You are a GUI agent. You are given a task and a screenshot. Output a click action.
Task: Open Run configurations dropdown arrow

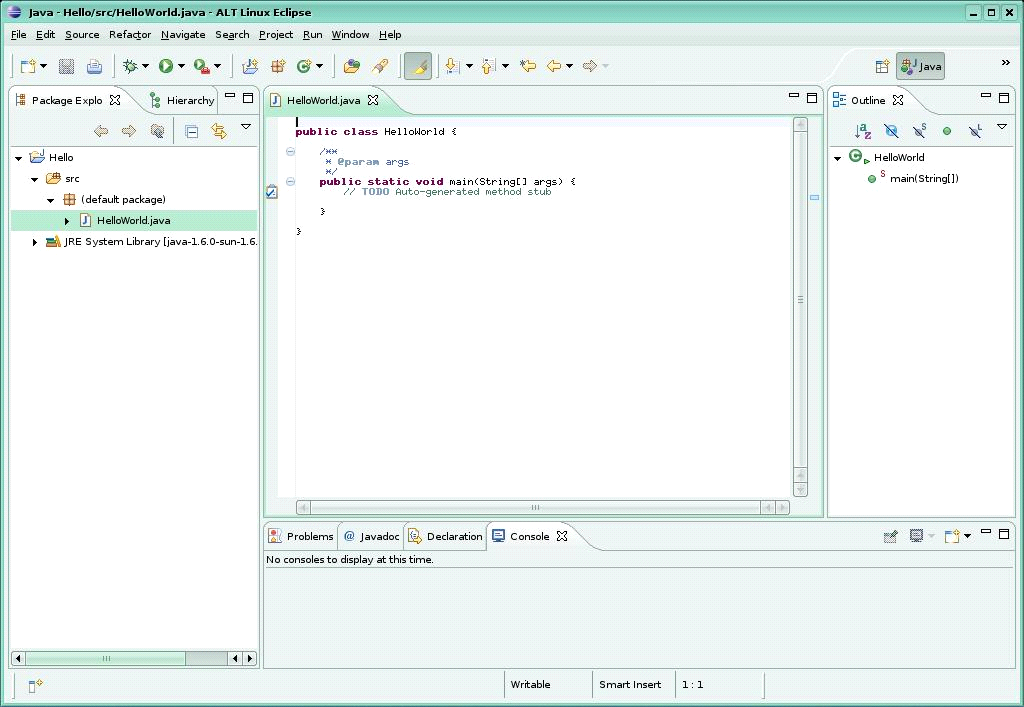click(181, 66)
